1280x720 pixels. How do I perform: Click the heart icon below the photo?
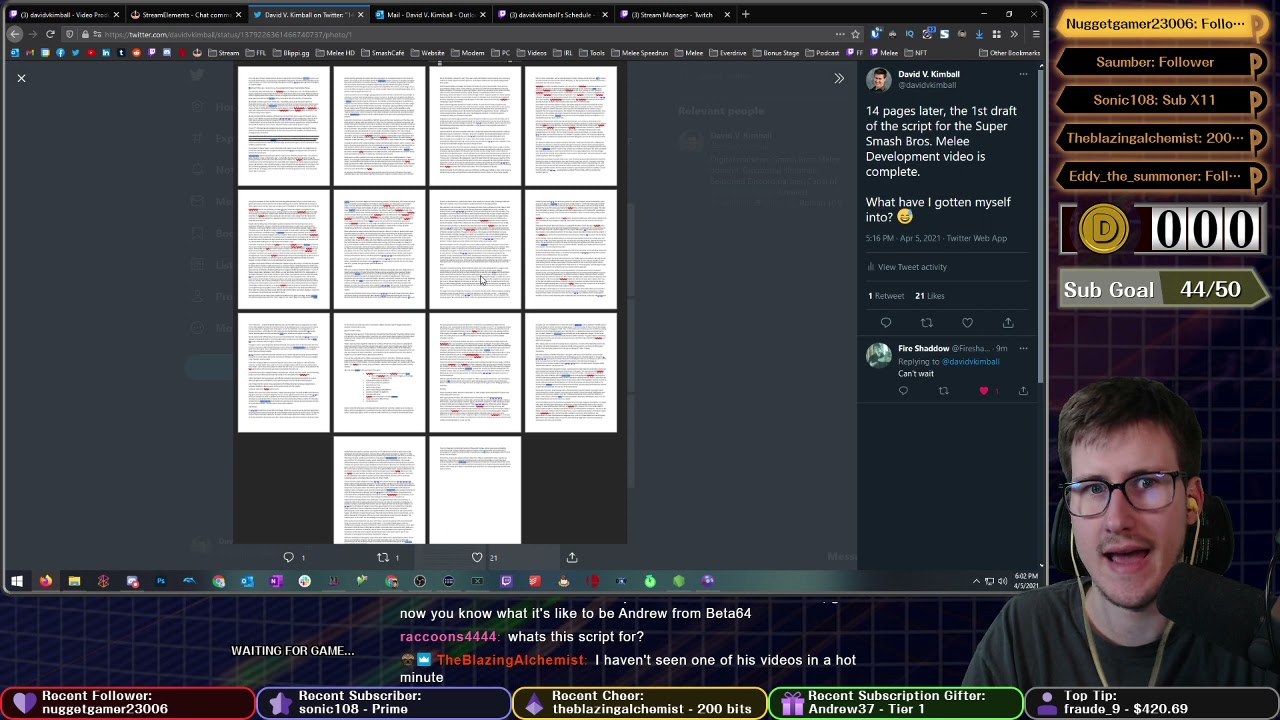click(x=477, y=557)
